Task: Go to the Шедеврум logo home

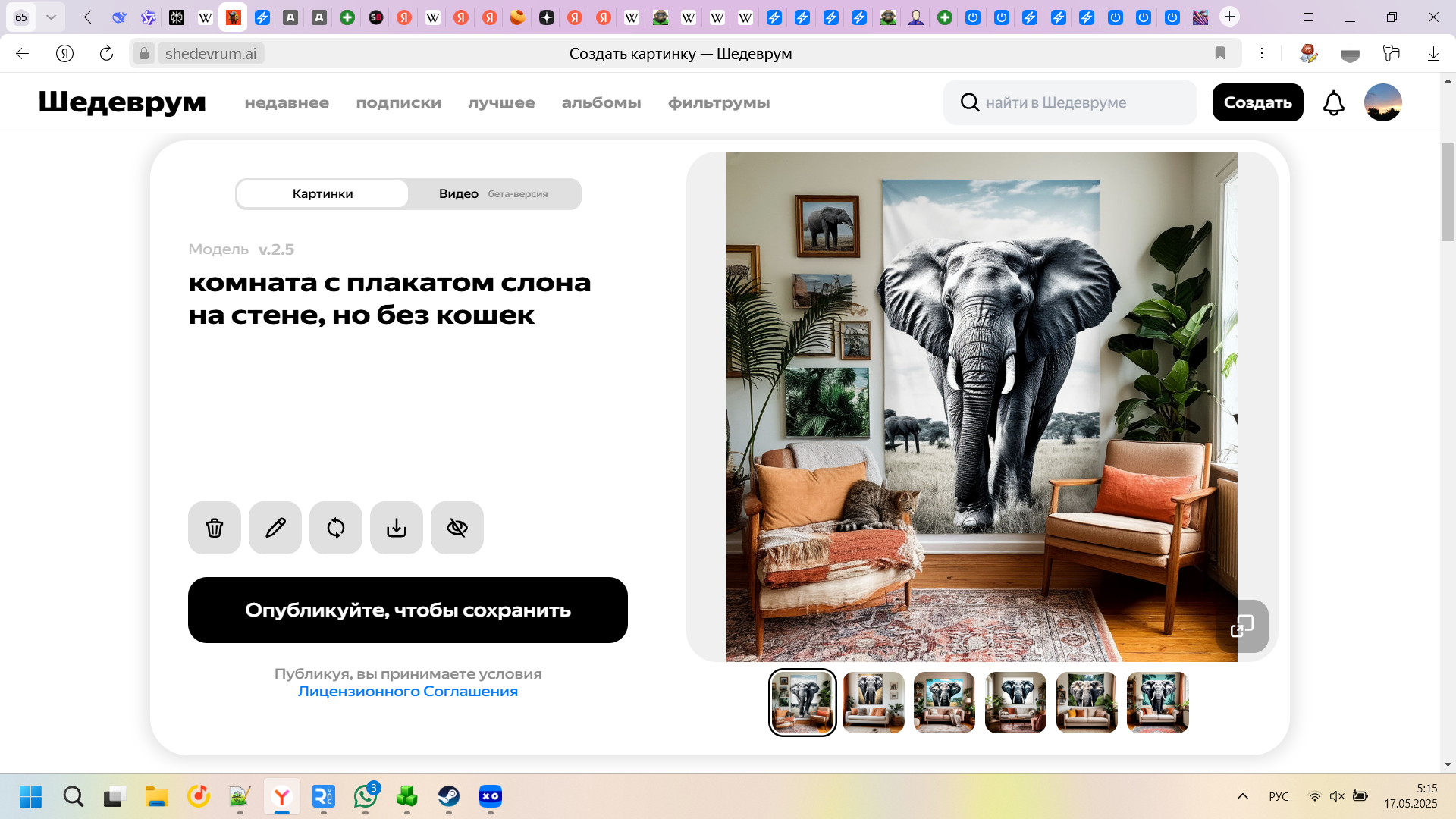Action: point(122,102)
